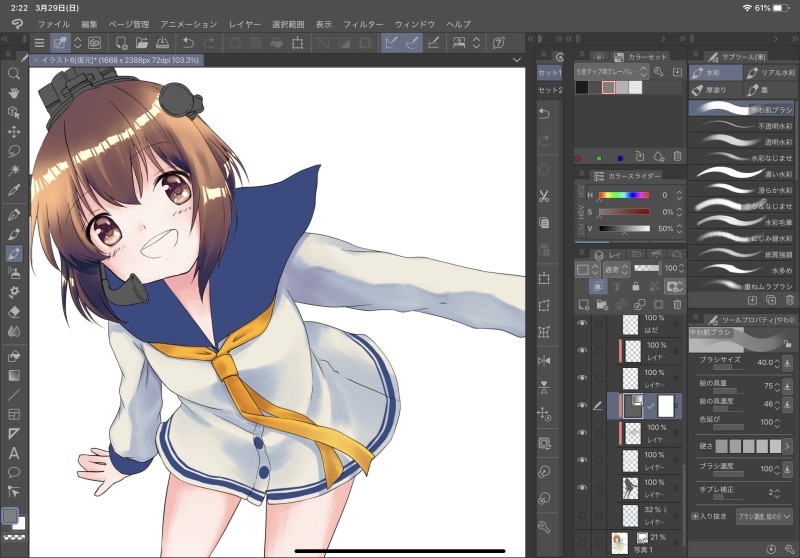The image size is (800, 558).
Task: Select the Balloon tool
Action: coord(14,472)
